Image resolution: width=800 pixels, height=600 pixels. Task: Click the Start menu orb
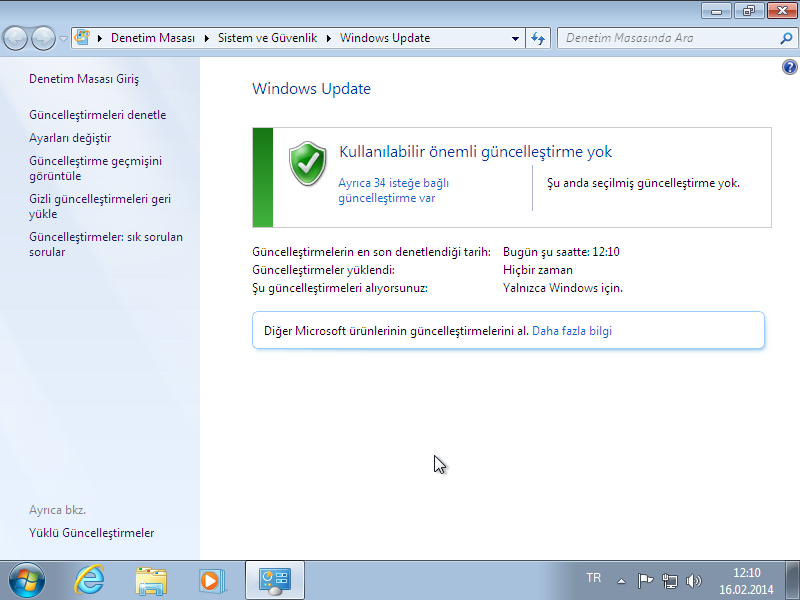[27, 580]
